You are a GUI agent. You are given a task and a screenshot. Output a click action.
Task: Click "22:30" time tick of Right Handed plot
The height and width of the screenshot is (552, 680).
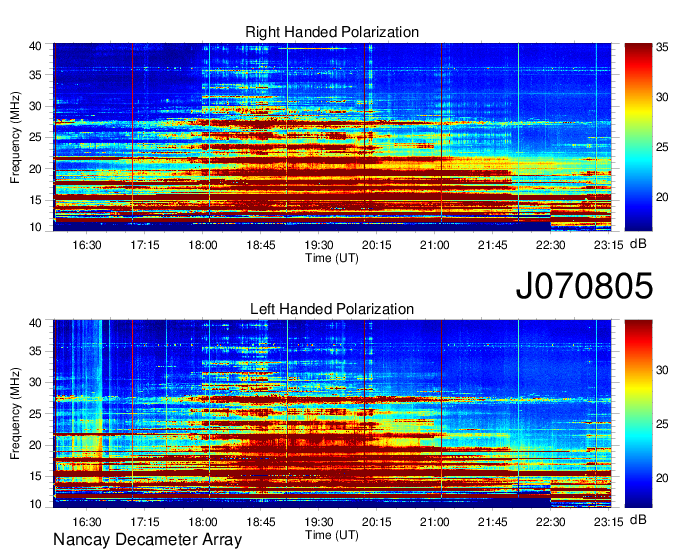(550, 245)
